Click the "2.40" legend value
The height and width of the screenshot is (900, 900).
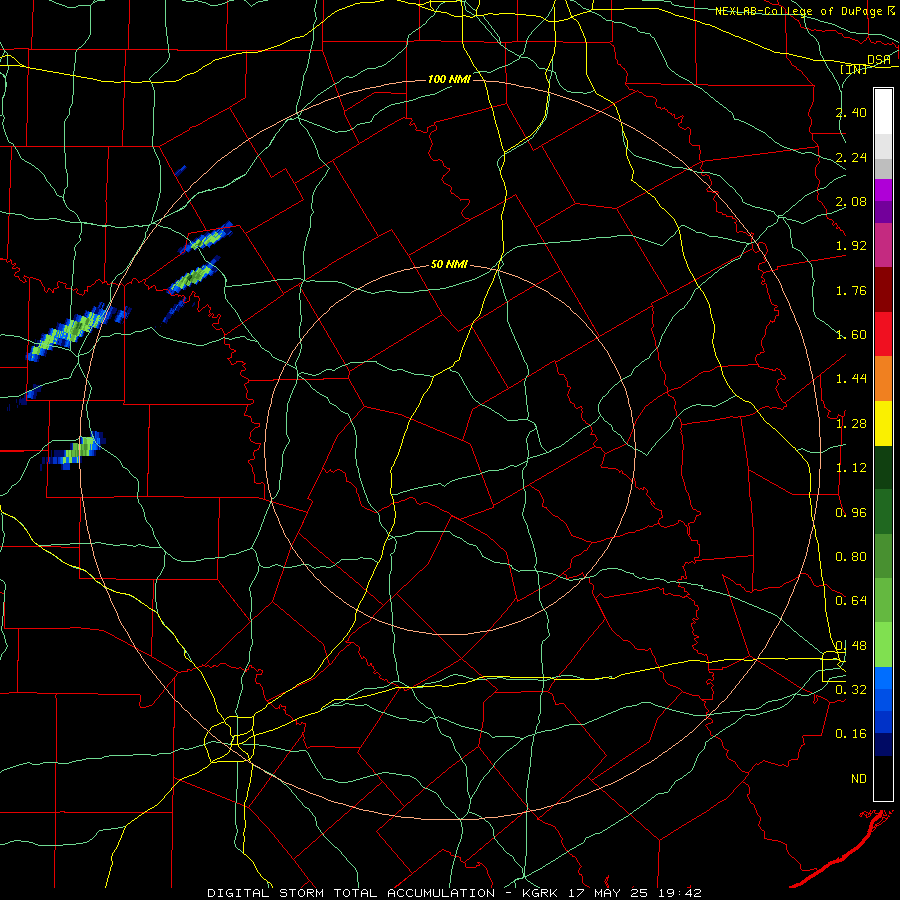click(851, 112)
